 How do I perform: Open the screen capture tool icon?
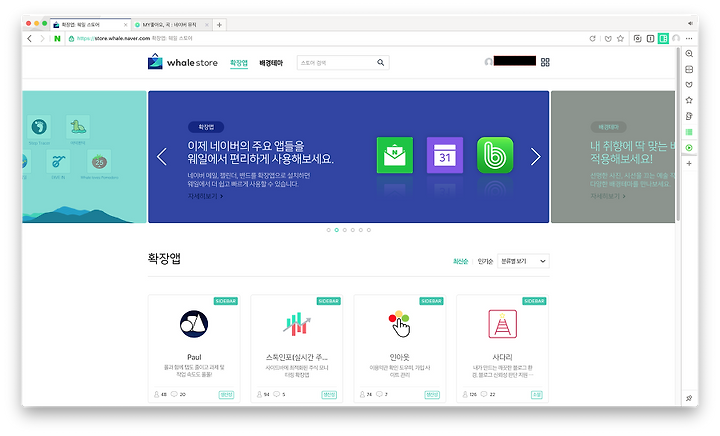pyautogui.click(x=637, y=39)
